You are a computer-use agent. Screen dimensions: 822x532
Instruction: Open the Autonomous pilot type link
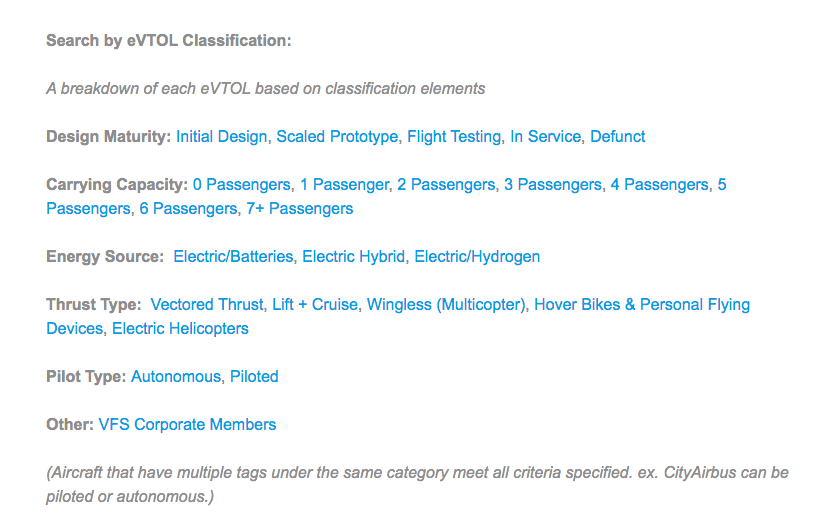click(x=175, y=377)
